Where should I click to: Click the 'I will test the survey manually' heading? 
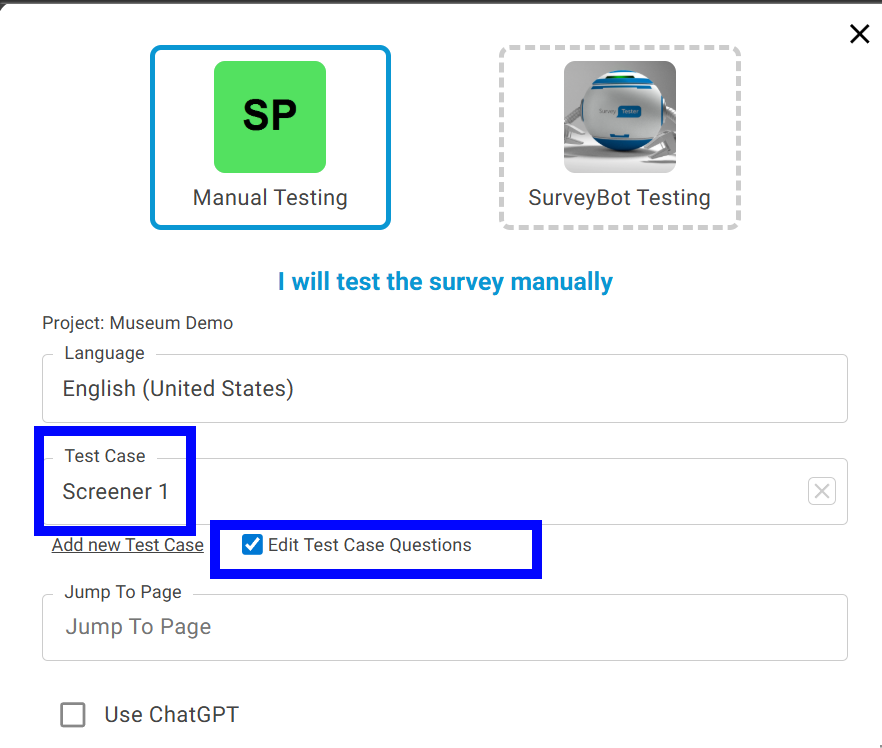tap(445, 282)
